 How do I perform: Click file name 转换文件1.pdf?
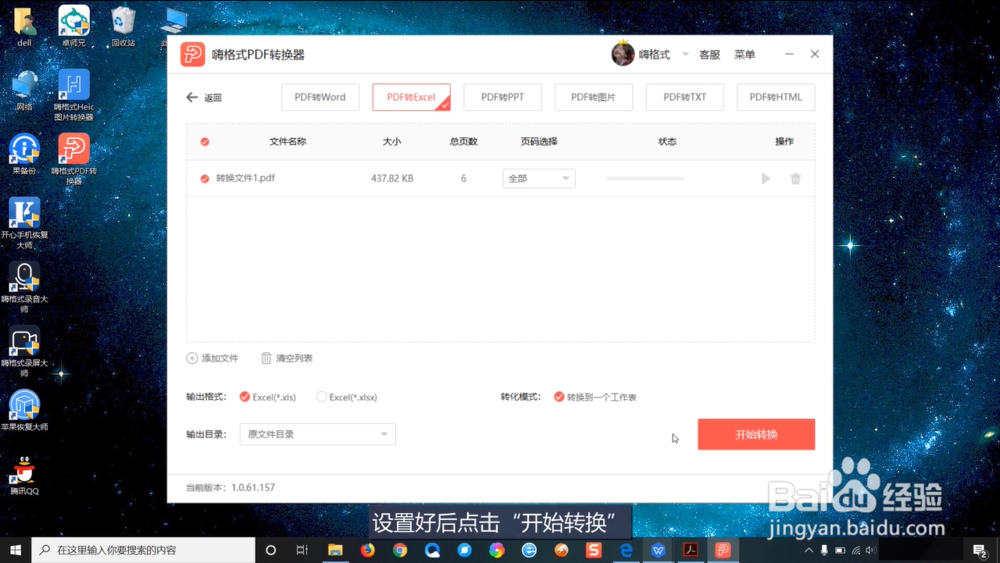[246, 178]
